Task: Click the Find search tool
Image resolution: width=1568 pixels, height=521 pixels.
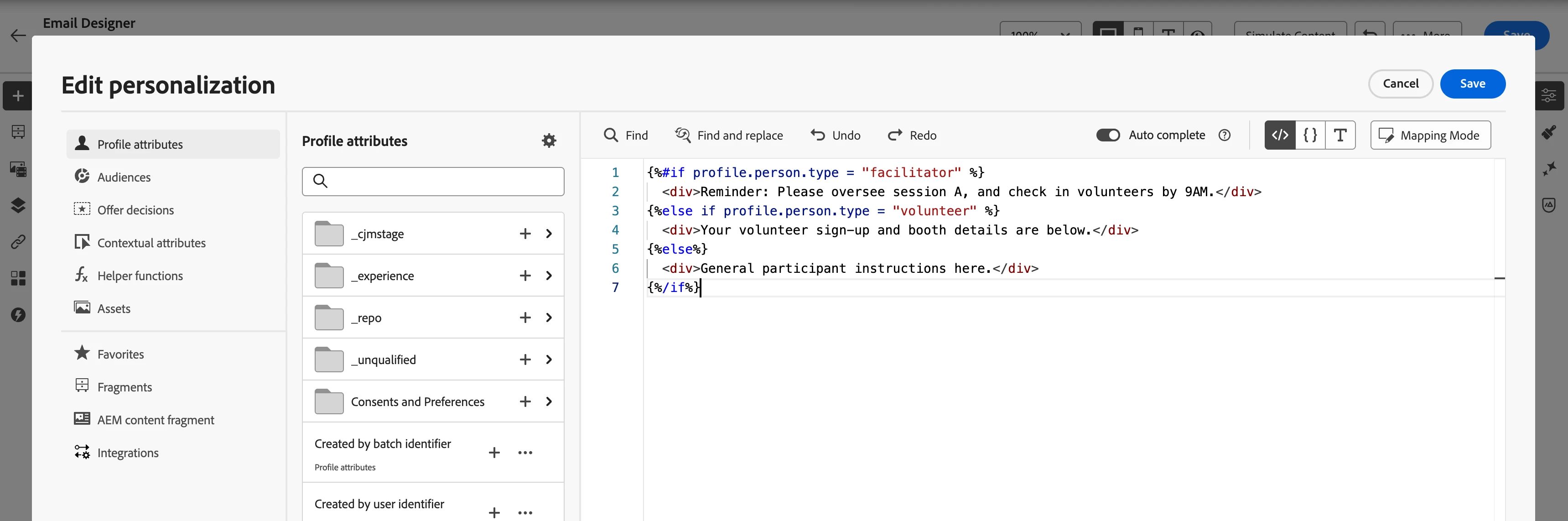Action: (x=625, y=135)
